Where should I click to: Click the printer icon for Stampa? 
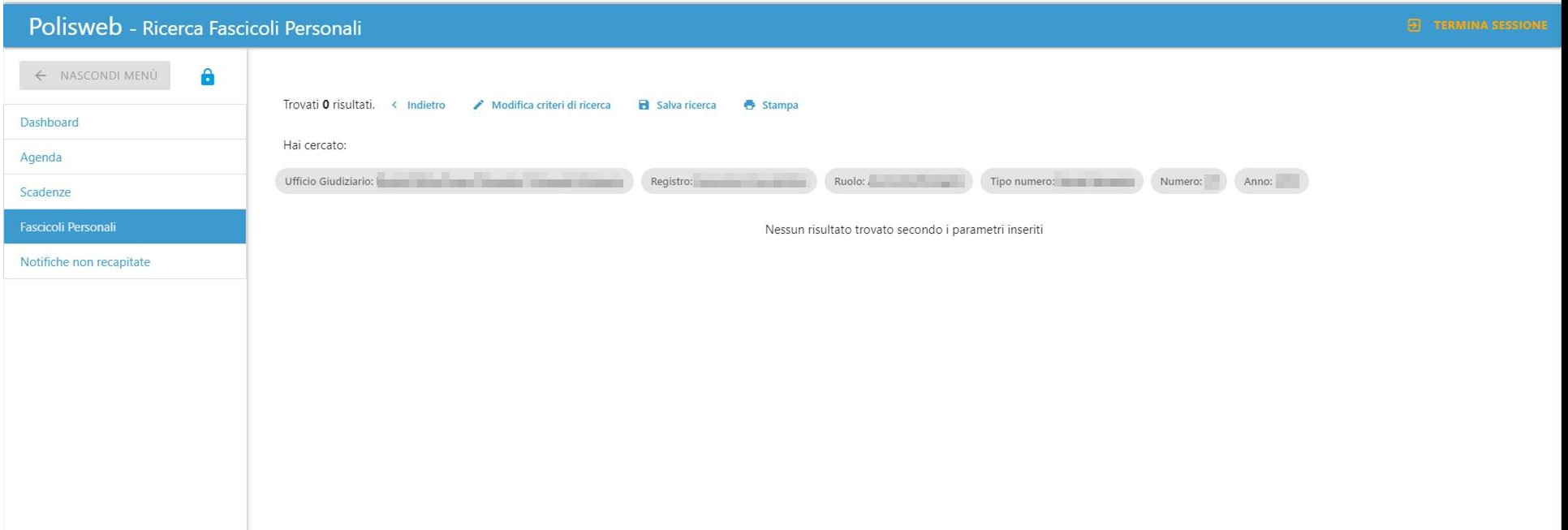point(749,106)
